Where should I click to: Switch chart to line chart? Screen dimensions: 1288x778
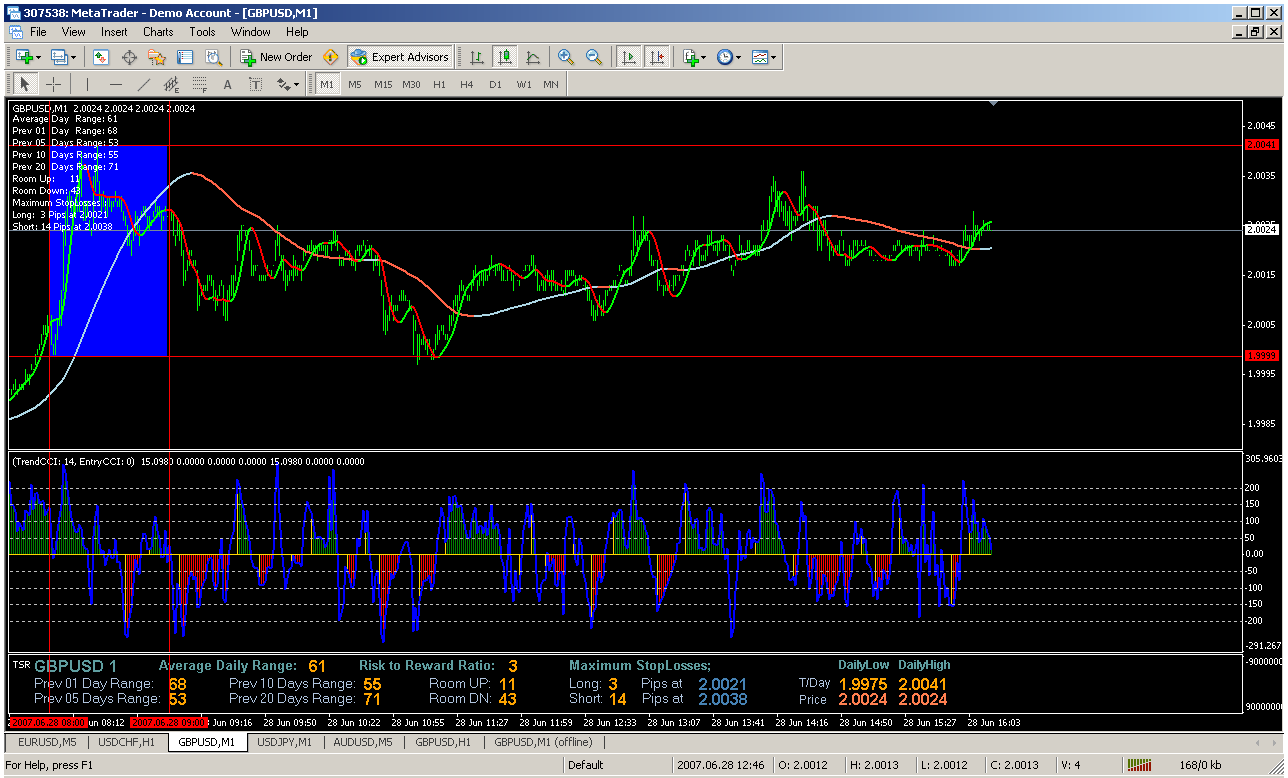(533, 57)
